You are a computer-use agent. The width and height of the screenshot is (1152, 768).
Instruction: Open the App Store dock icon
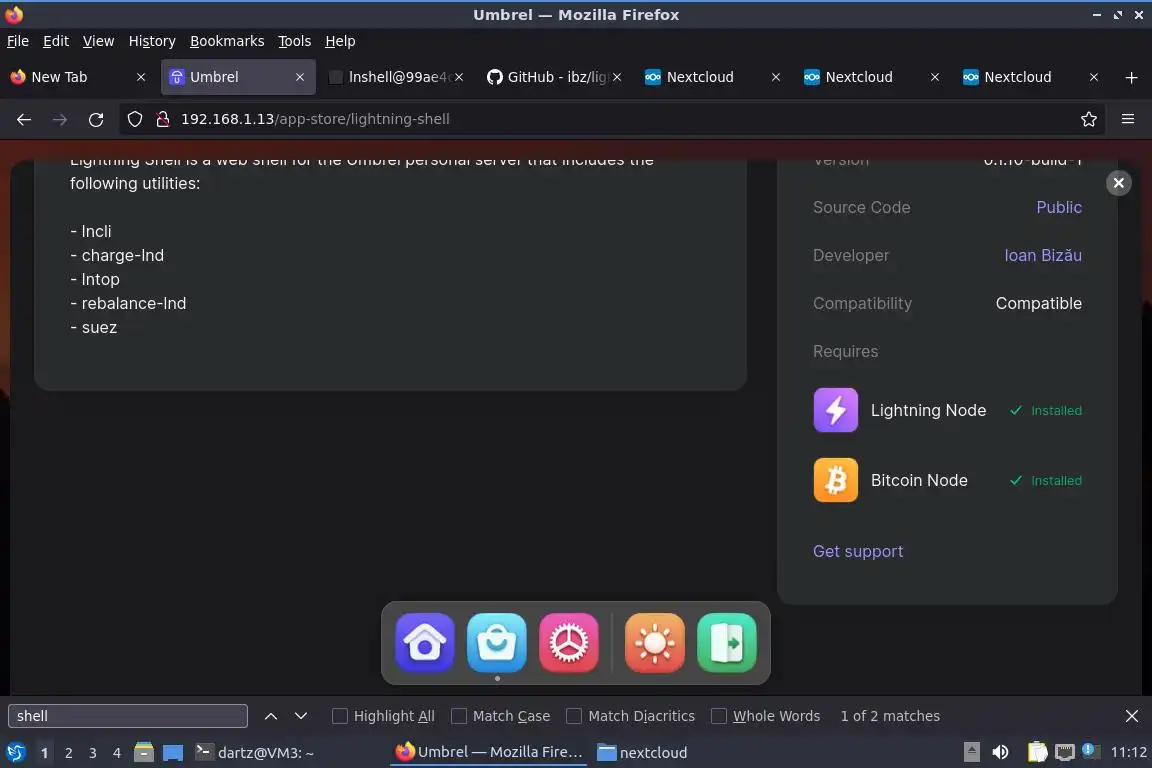(497, 643)
